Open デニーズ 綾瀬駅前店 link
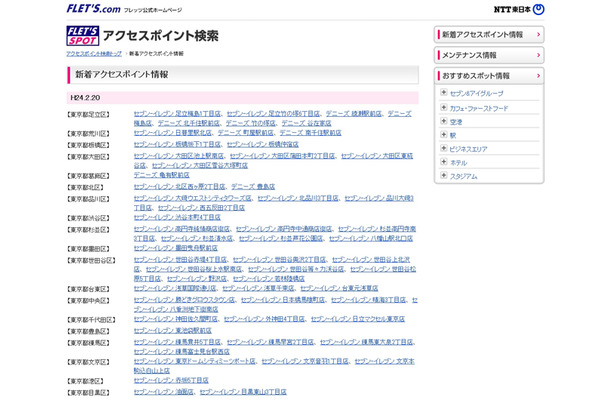 pos(353,114)
